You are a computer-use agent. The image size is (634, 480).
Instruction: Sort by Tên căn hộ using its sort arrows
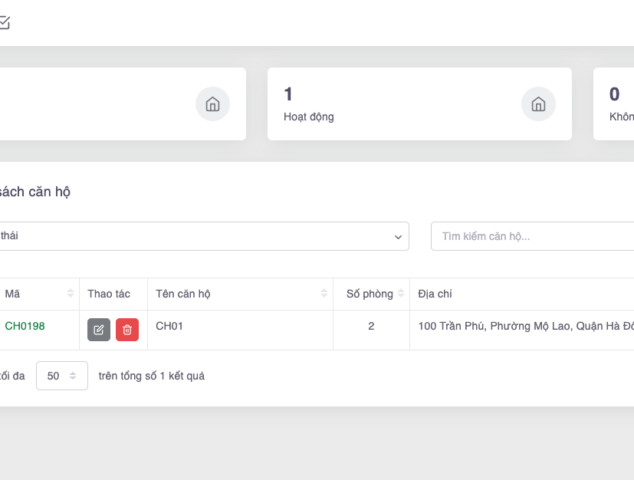(x=325, y=294)
